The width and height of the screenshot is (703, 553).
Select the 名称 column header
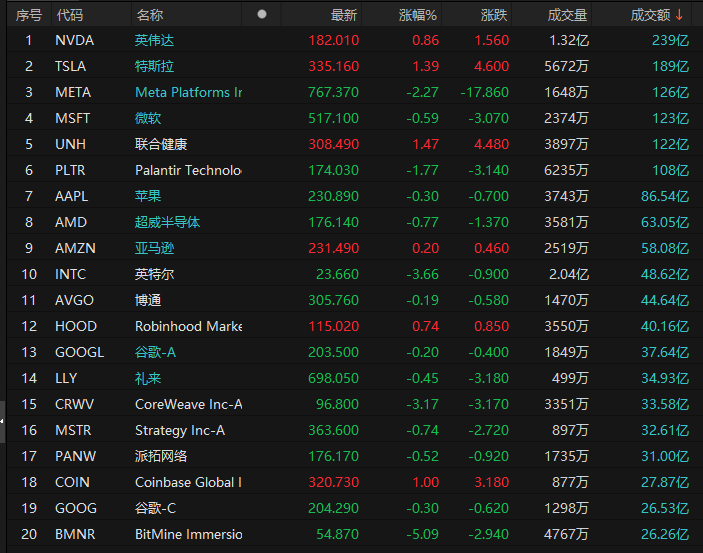tap(150, 15)
